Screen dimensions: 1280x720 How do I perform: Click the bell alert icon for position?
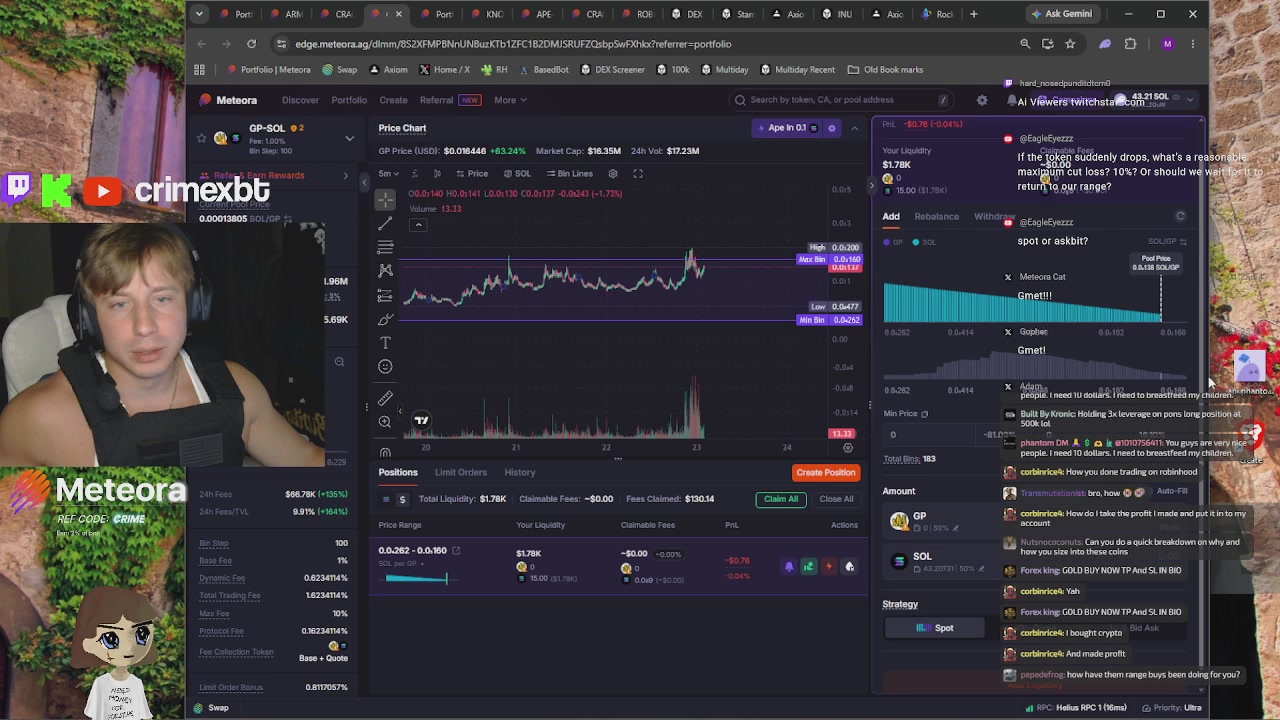(789, 567)
